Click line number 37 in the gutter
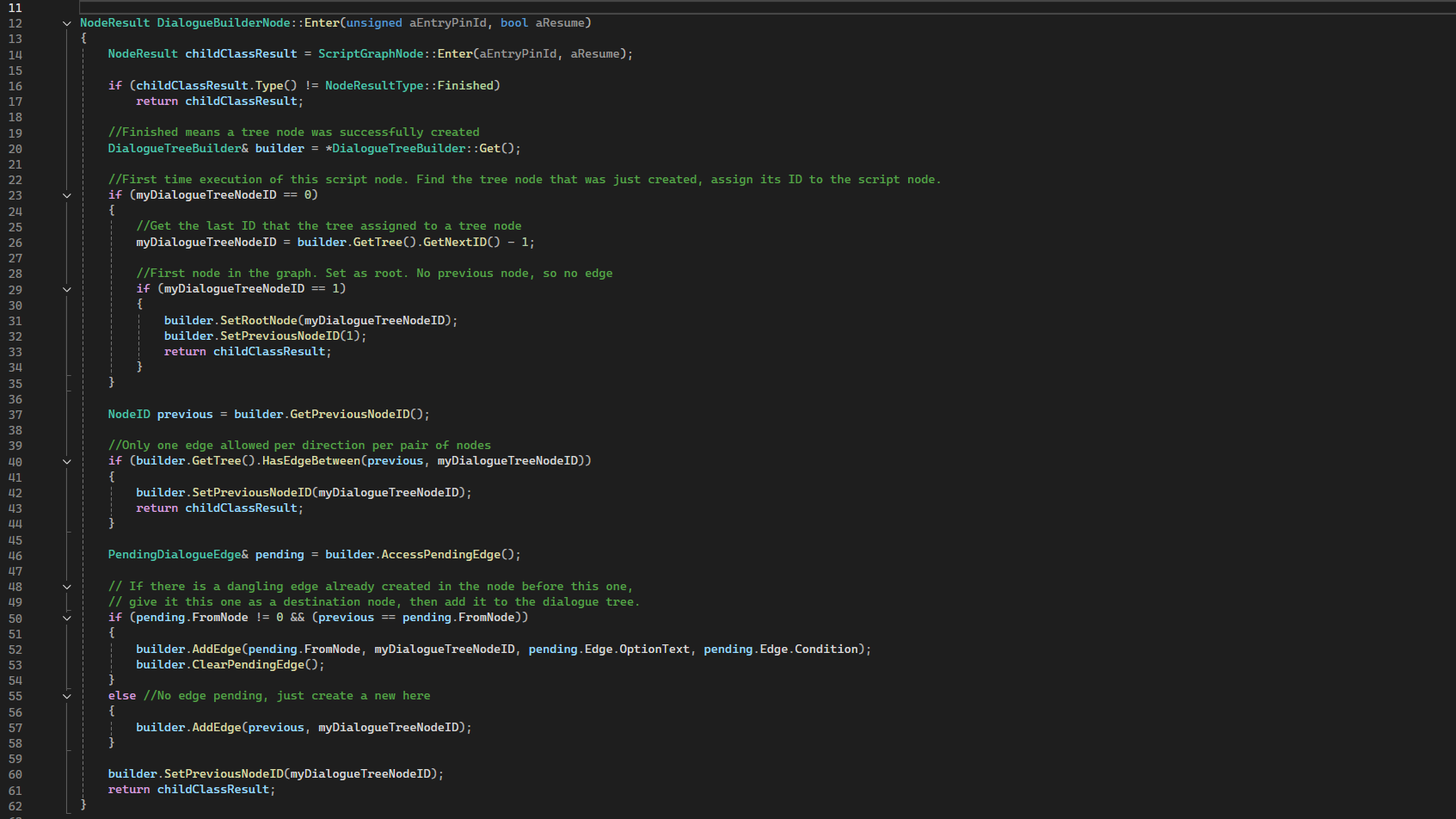1456x819 pixels. click(x=15, y=415)
